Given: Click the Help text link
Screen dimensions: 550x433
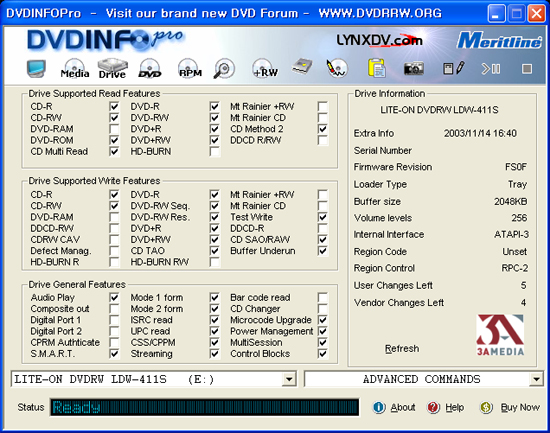Looking at the screenshot, I should [455, 407].
